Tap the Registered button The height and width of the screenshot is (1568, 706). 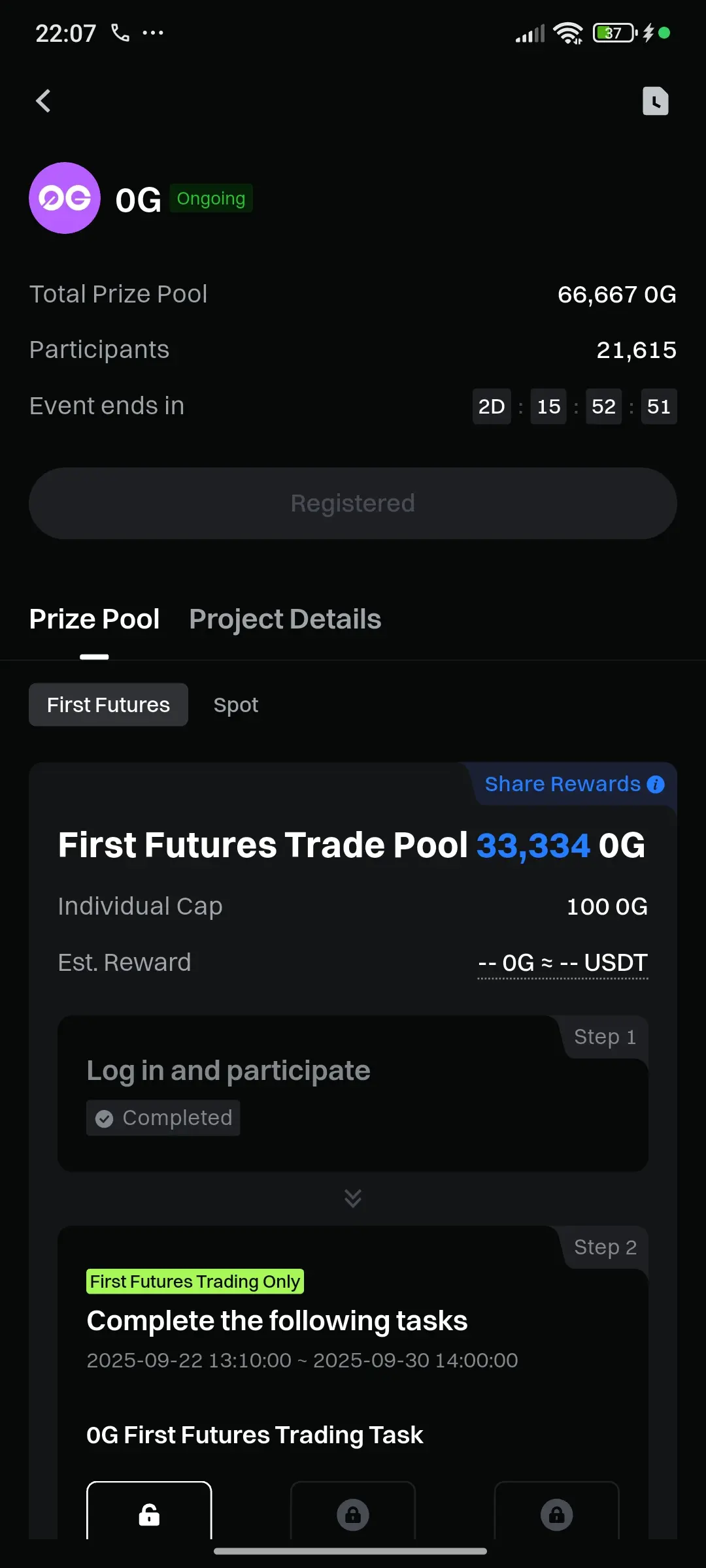coord(353,503)
